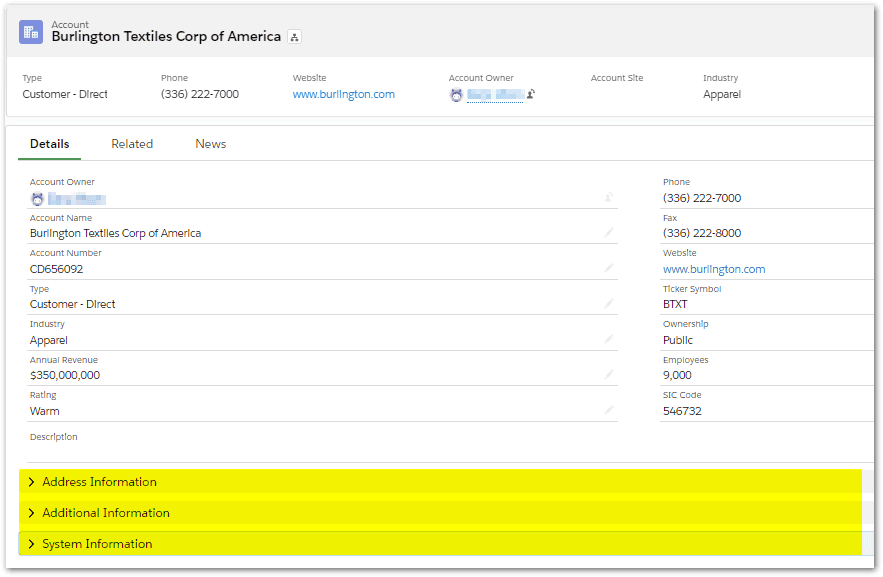Image resolution: width=883 pixels, height=577 pixels.
Task: Open the account hierarchy icon beside the title
Action: [x=294, y=37]
